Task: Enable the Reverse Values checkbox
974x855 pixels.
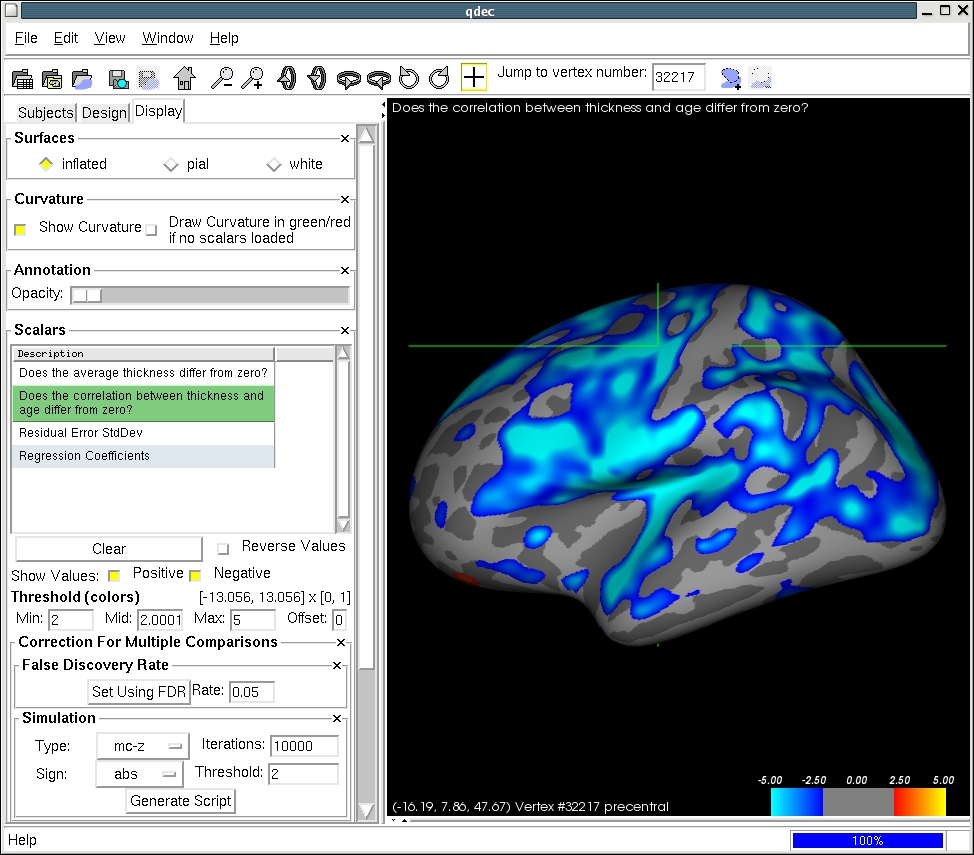Action: 223,548
